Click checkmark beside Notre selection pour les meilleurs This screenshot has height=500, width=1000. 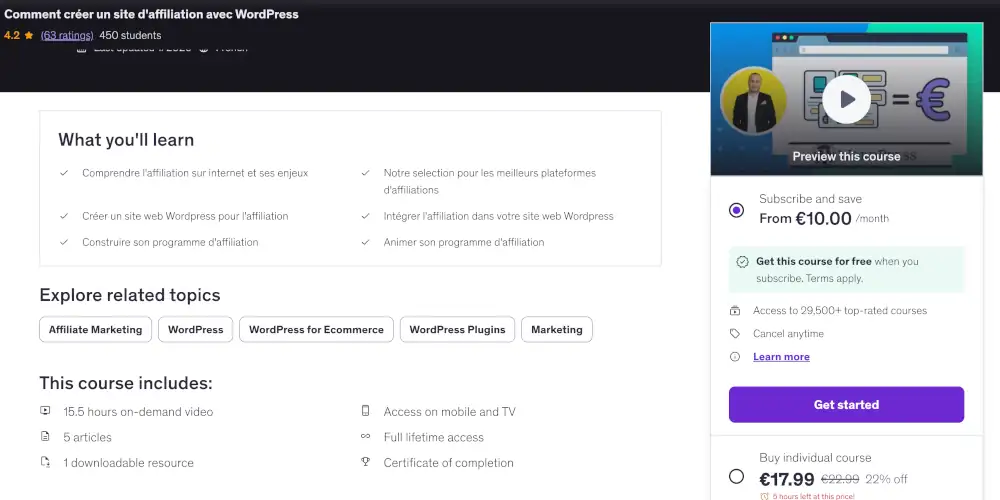pos(365,173)
